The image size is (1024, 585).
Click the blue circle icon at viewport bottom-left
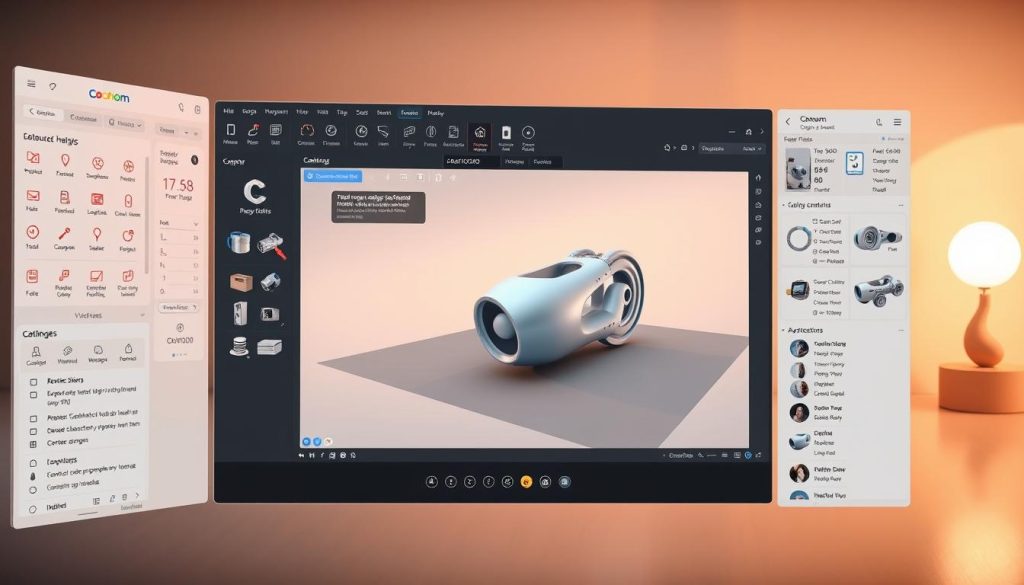pyautogui.click(x=306, y=442)
